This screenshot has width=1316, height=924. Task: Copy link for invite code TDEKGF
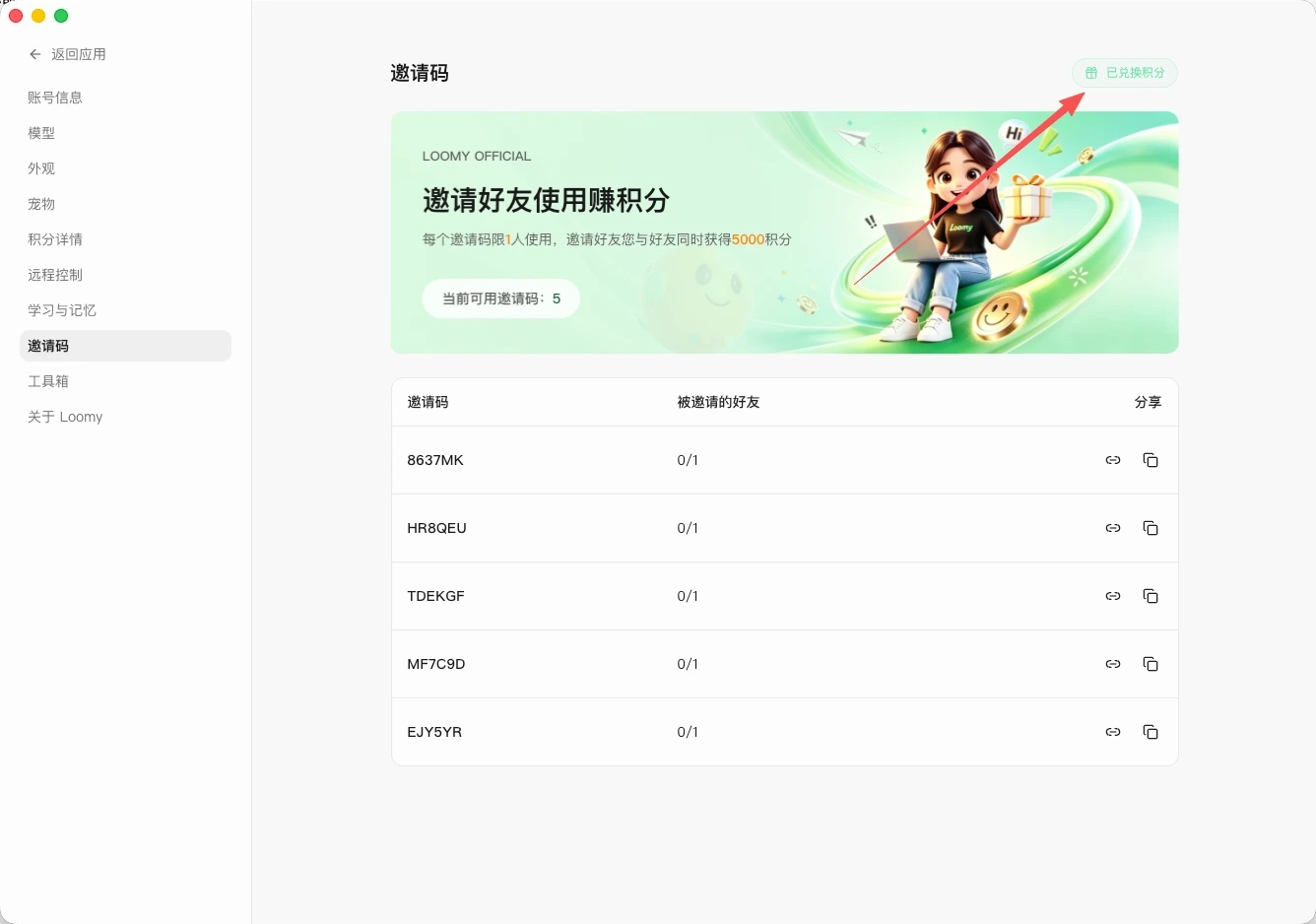pos(1113,596)
